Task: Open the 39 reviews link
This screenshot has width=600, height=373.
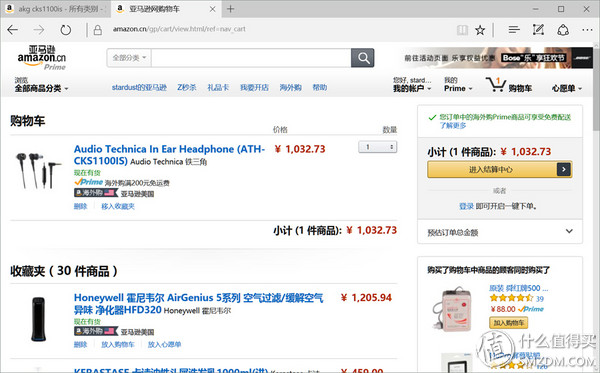Action: [540, 298]
